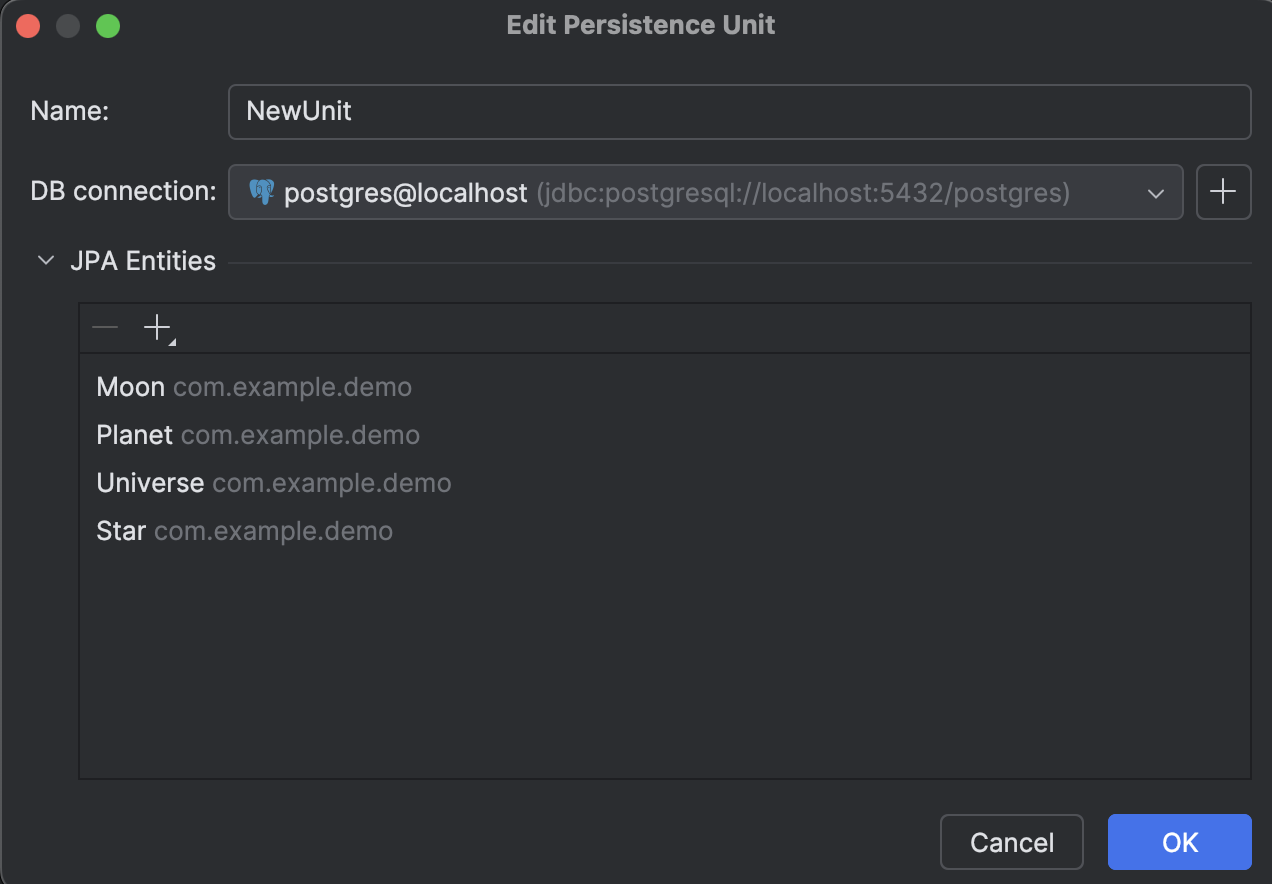Confirm with the OK button

tap(1179, 842)
